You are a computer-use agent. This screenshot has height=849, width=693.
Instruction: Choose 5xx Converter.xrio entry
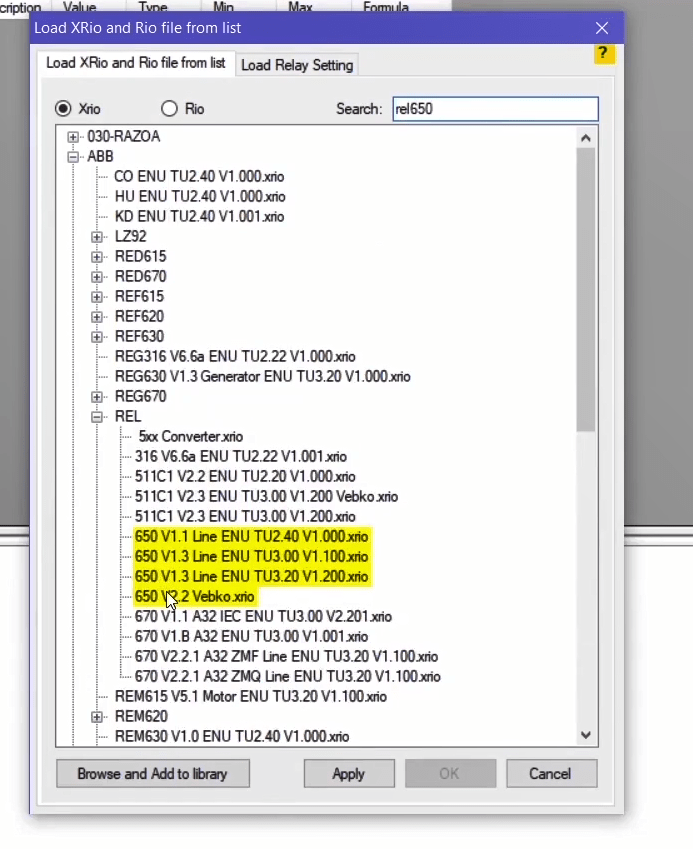click(x=190, y=437)
